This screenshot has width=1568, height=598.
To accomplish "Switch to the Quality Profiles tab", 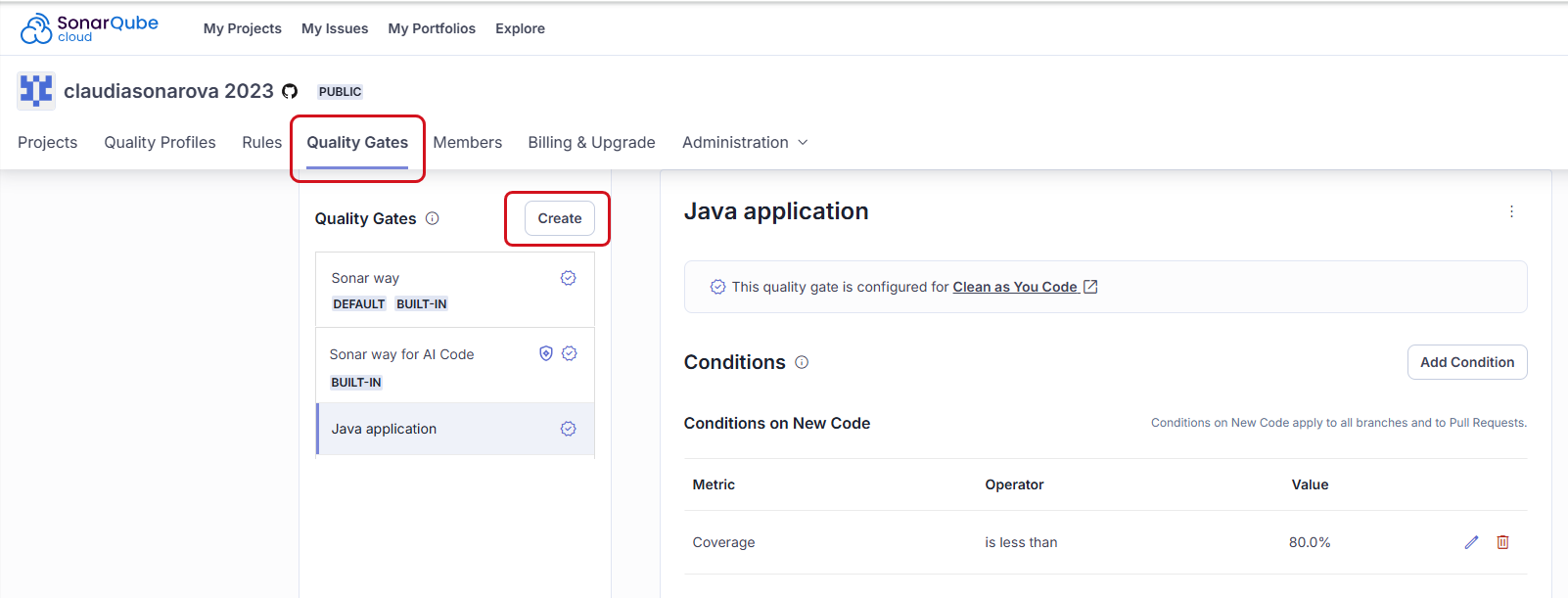I will pyautogui.click(x=160, y=142).
